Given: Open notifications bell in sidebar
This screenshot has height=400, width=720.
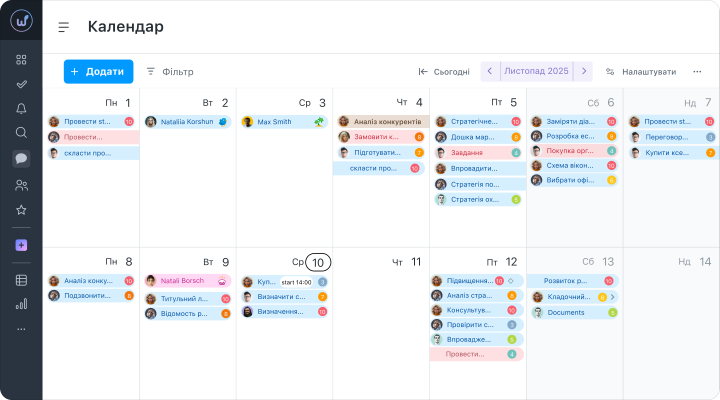Looking at the screenshot, I should pos(21,108).
